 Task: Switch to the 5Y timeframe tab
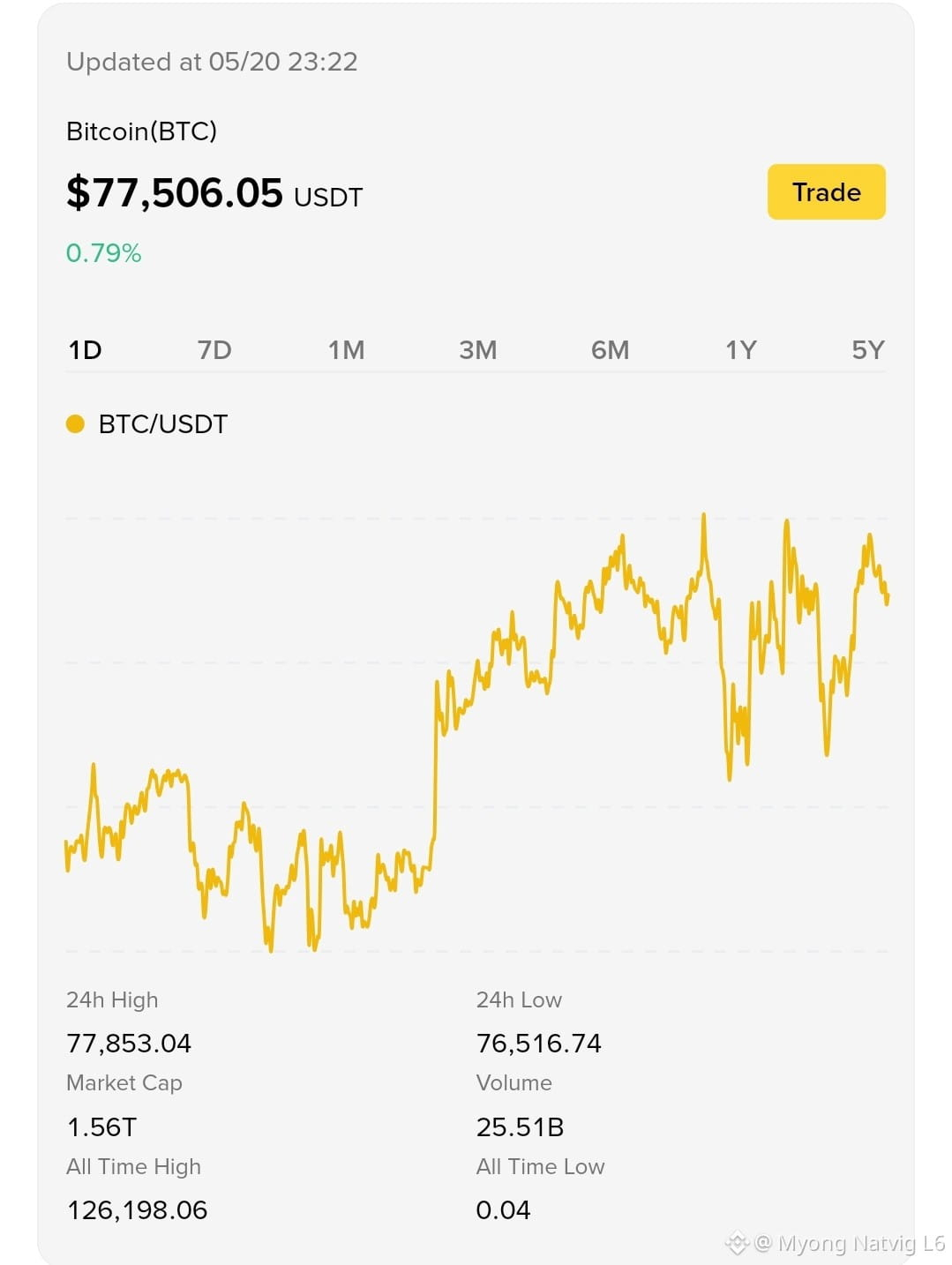(867, 350)
